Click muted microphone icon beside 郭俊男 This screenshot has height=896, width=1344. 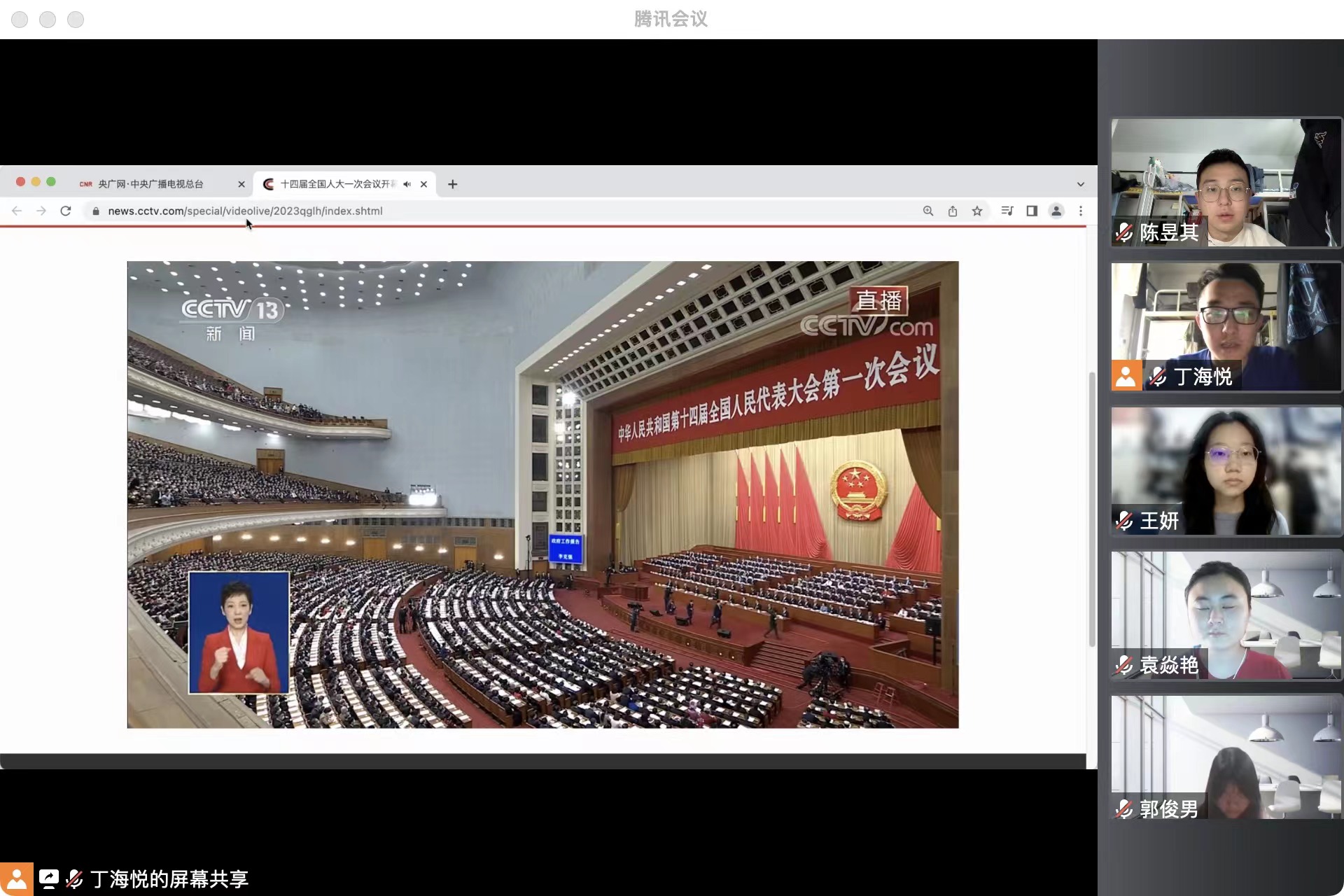[1124, 809]
